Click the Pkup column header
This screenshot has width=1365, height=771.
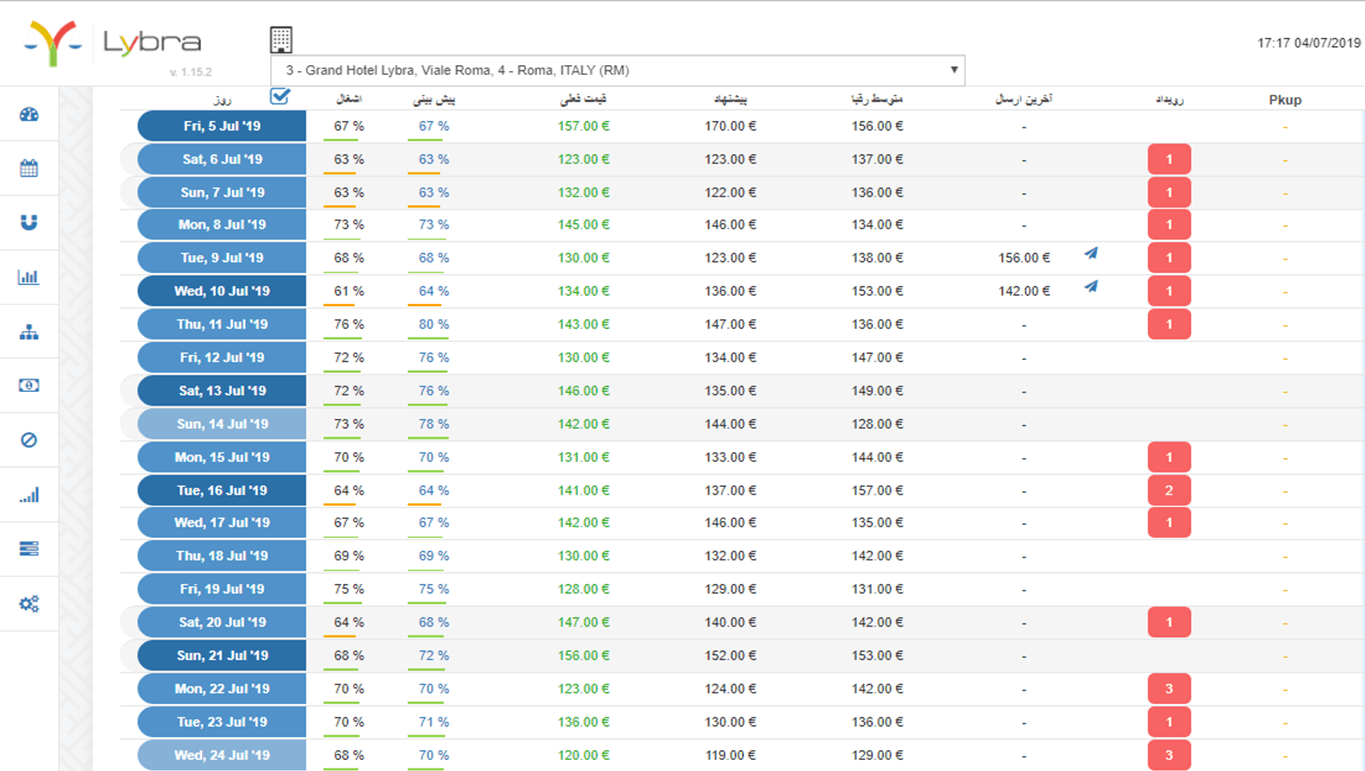click(x=1285, y=100)
